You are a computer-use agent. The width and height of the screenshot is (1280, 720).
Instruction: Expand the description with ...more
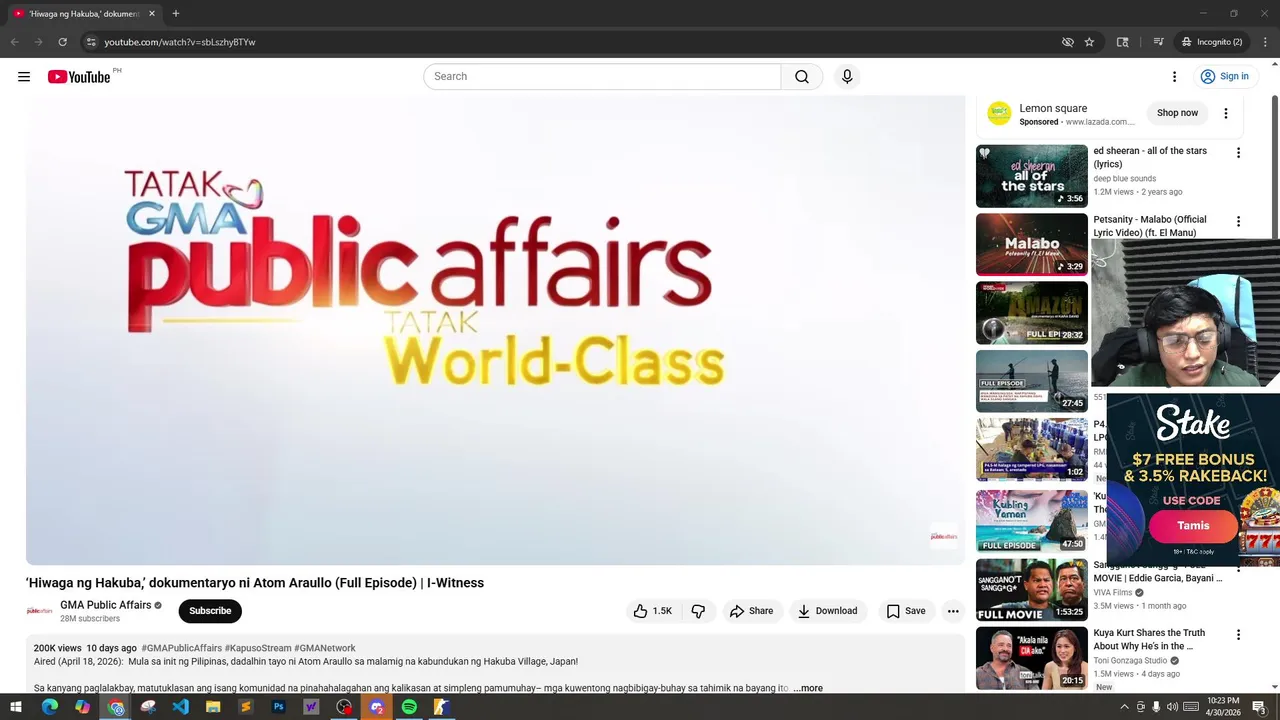[x=808, y=688]
